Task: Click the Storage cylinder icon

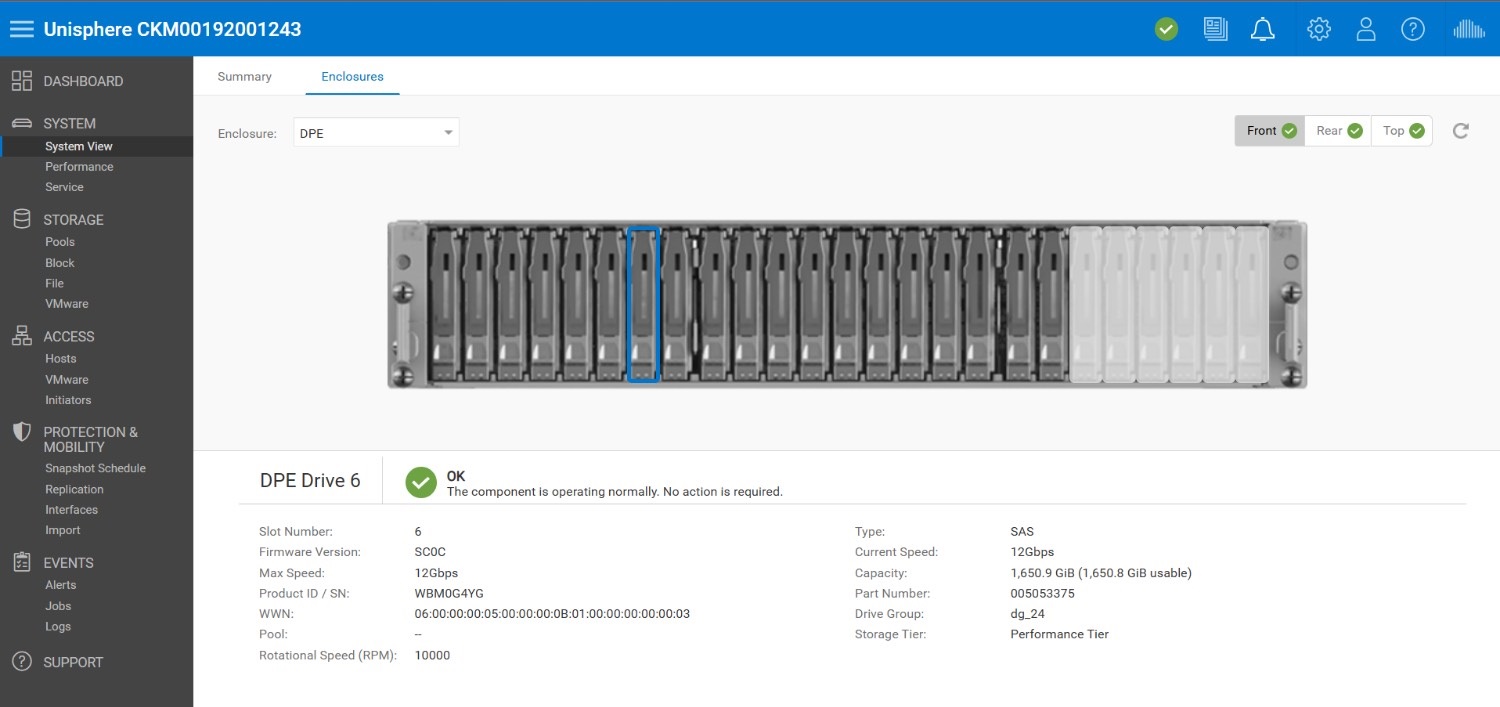Action: tap(22, 219)
